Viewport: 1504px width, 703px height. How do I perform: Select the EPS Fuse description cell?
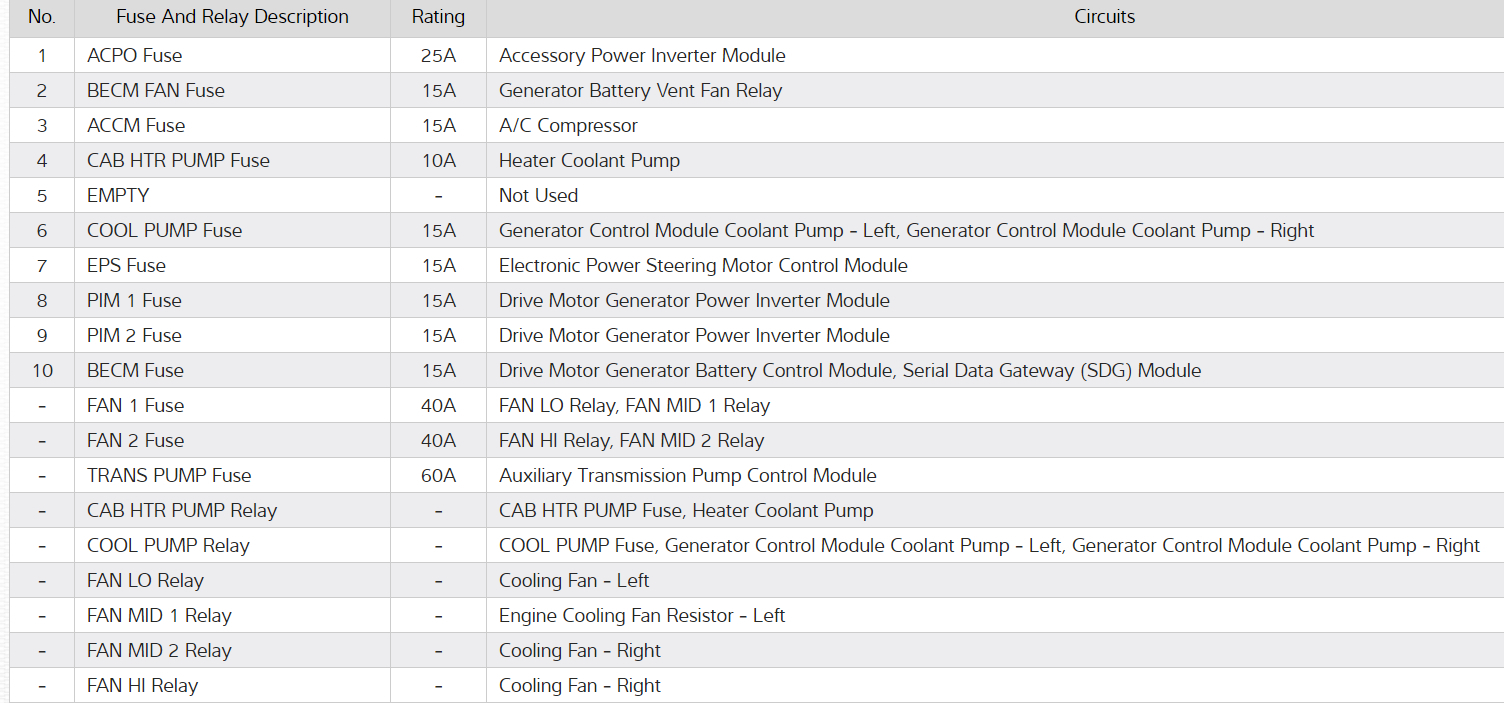coord(126,265)
